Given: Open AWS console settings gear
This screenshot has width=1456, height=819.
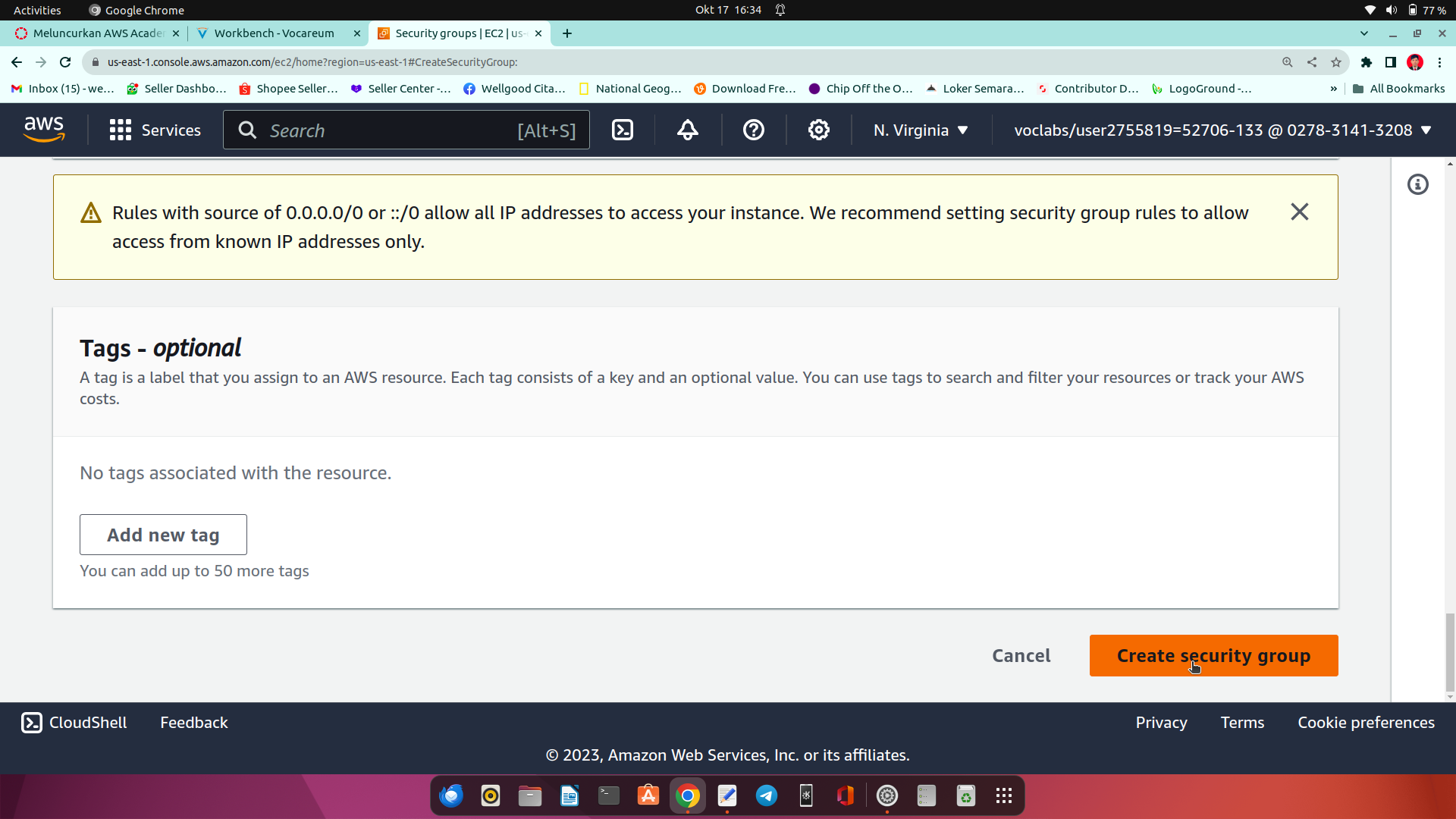Looking at the screenshot, I should click(x=818, y=130).
